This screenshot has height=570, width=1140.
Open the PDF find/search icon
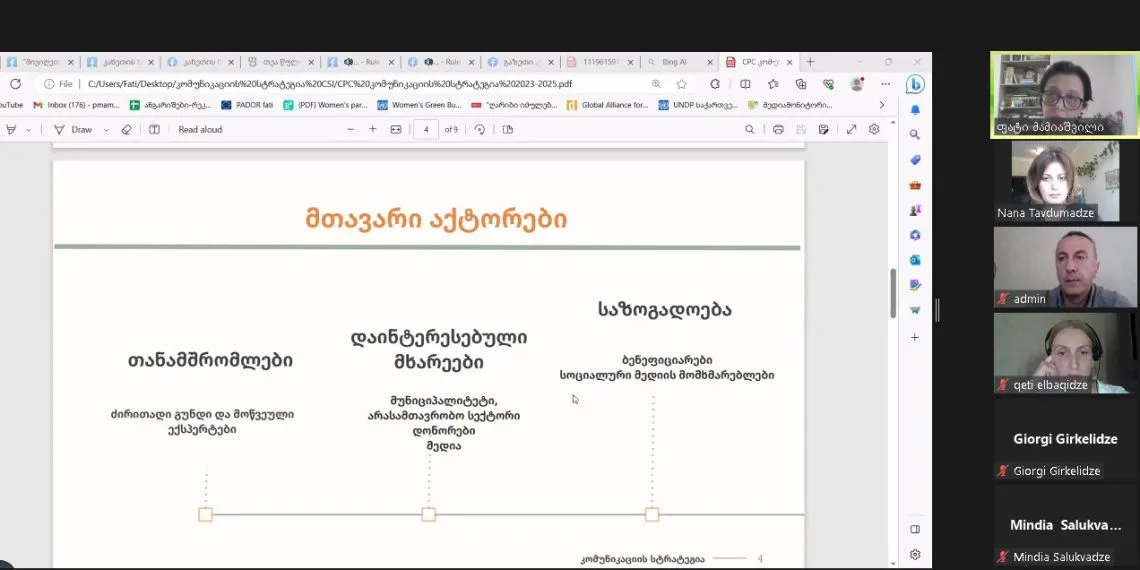pos(750,129)
